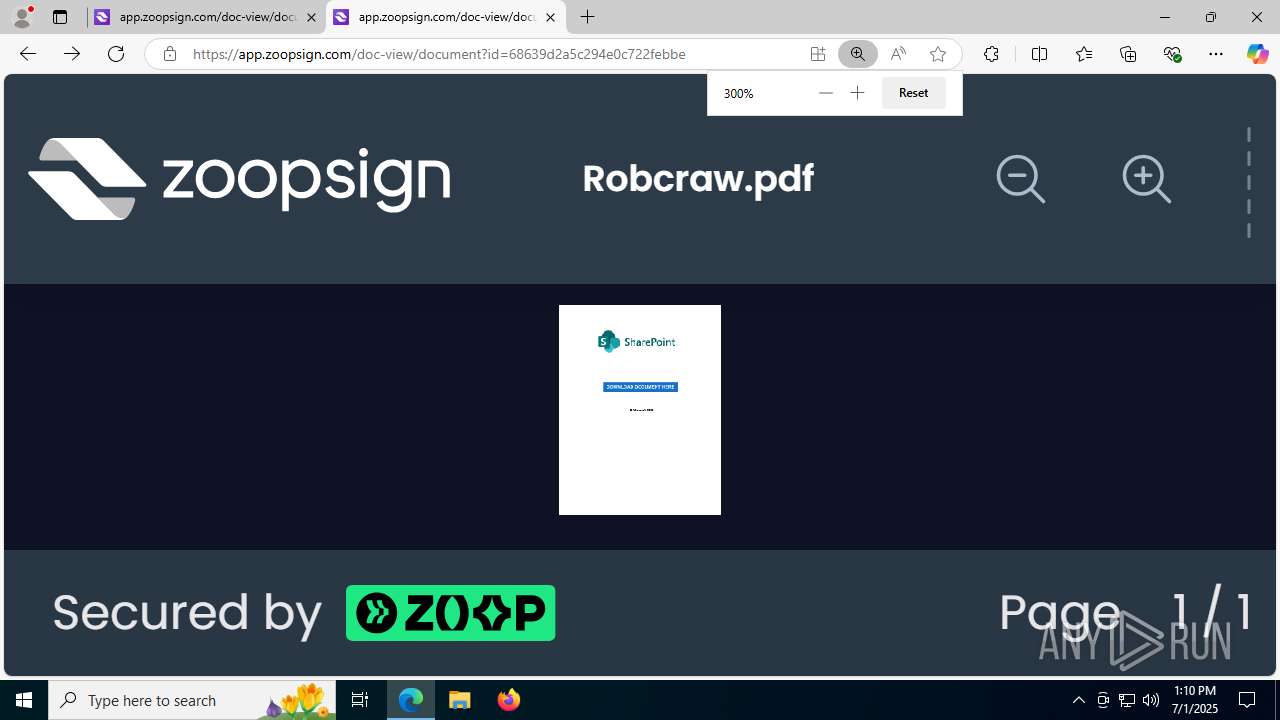Viewport: 1280px width, 720px height.
Task: Close the active zoopsign tab
Action: coord(550,17)
